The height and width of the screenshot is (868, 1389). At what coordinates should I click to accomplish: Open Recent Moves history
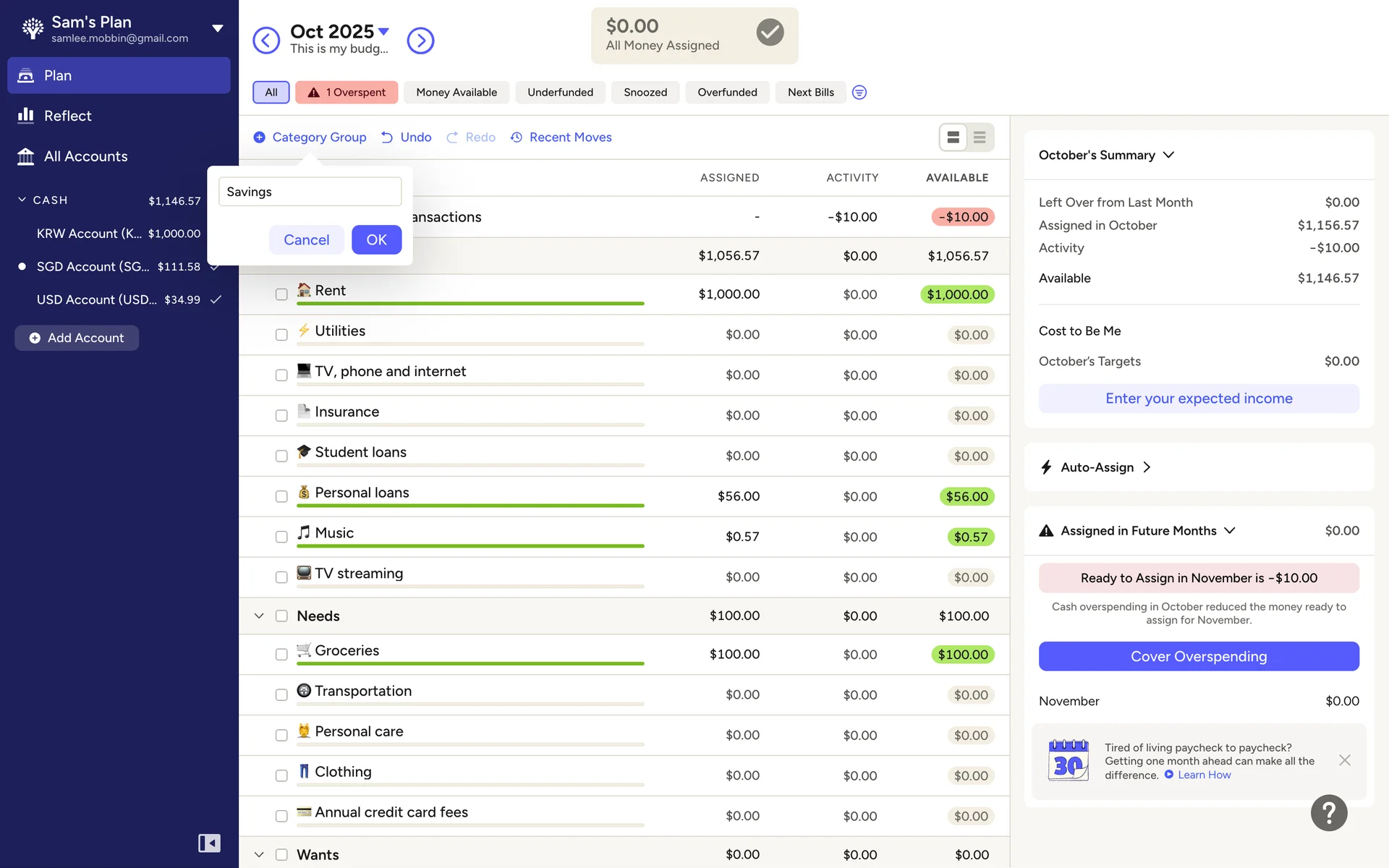tap(561, 137)
